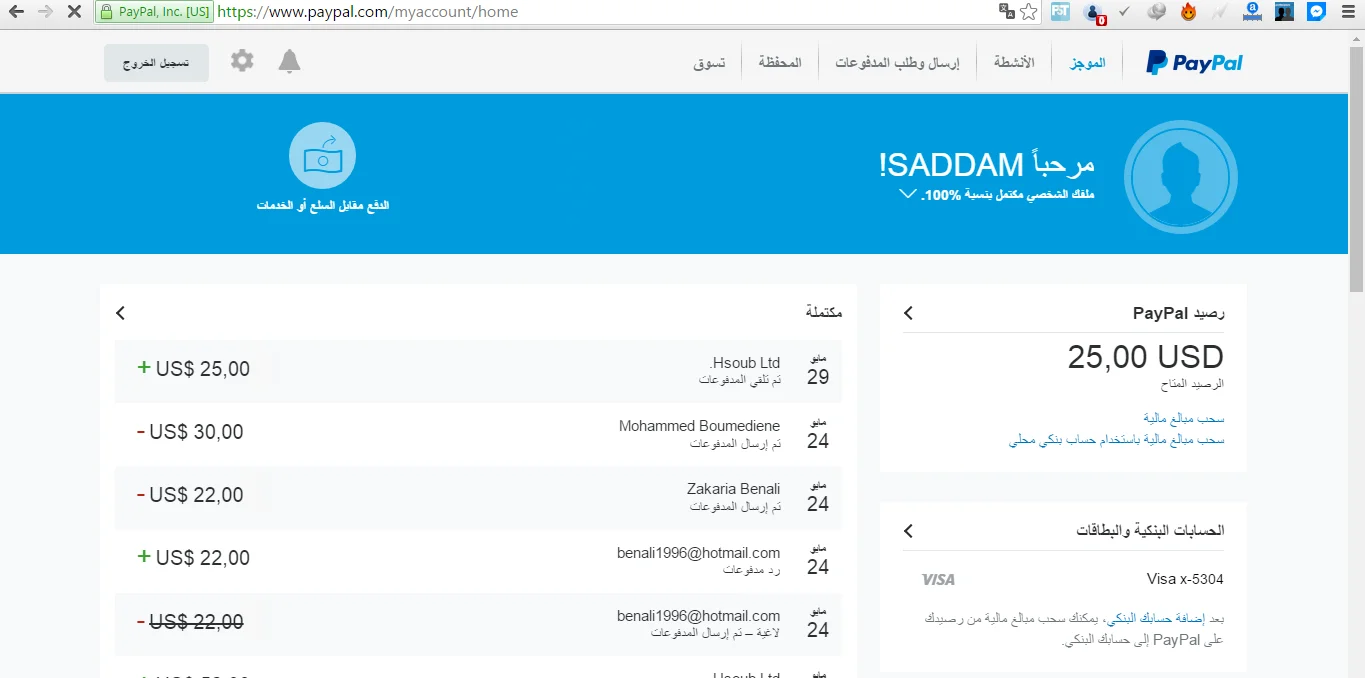The image size is (1365, 678).
Task: Click the pay for goods or services icon
Action: 322,156
